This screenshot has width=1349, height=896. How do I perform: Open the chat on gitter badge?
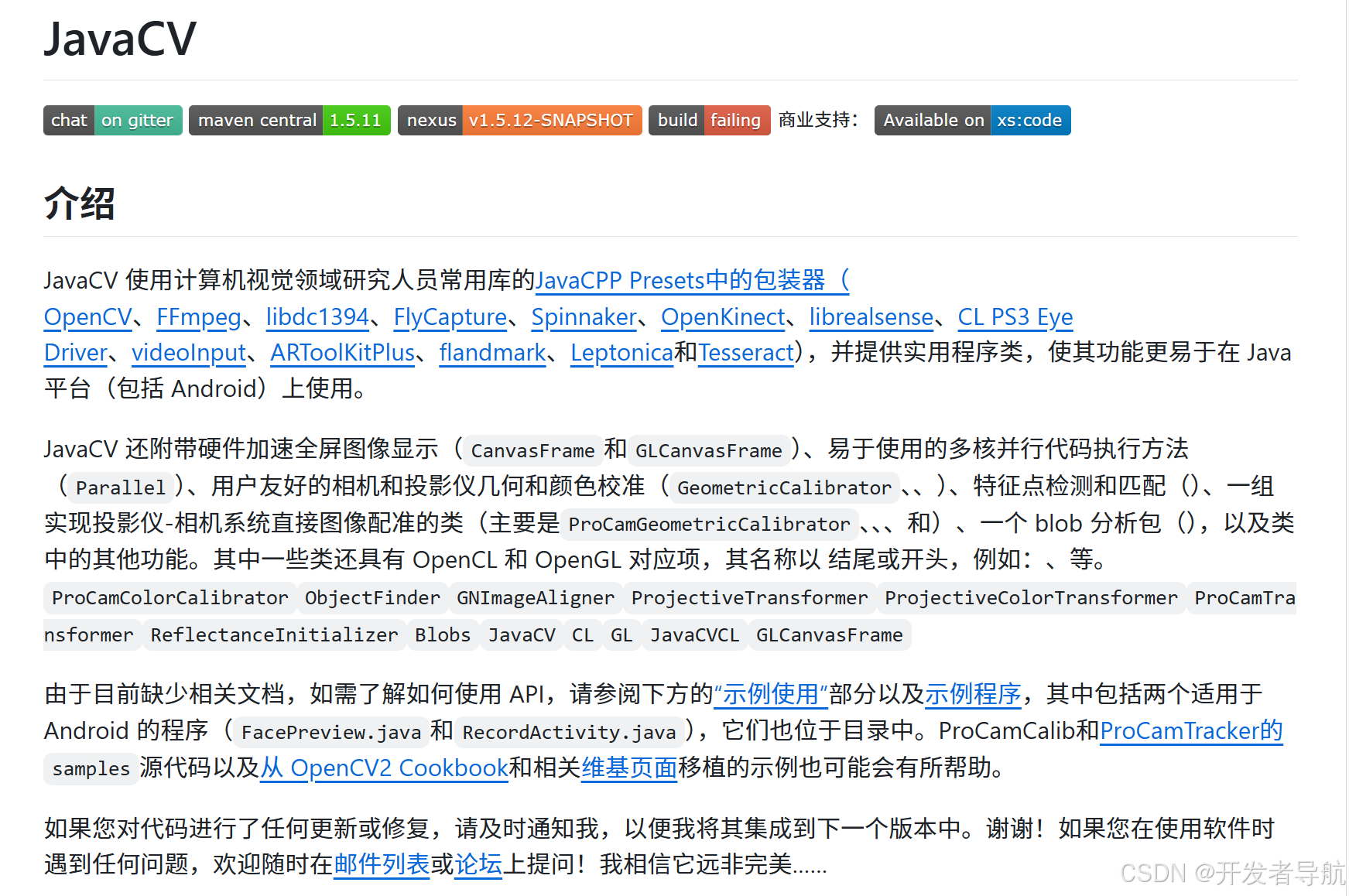(x=111, y=120)
